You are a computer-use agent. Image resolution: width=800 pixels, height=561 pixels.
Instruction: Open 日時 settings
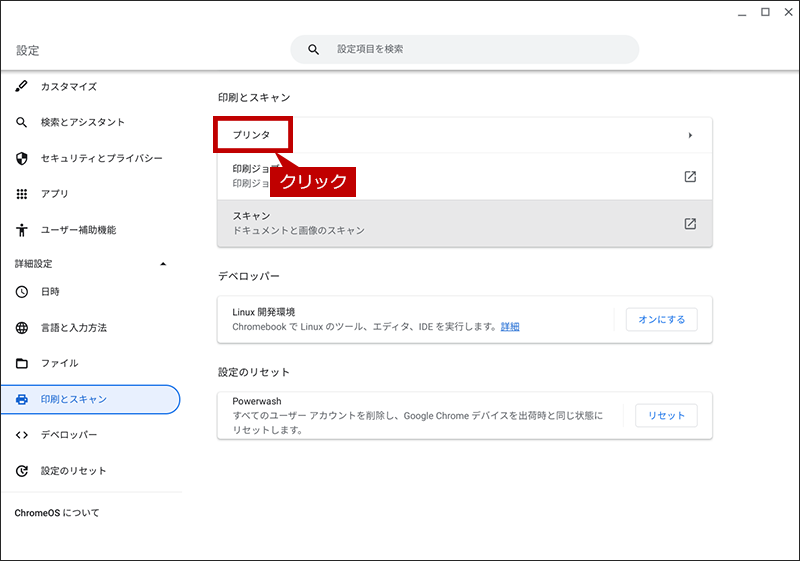[50, 292]
